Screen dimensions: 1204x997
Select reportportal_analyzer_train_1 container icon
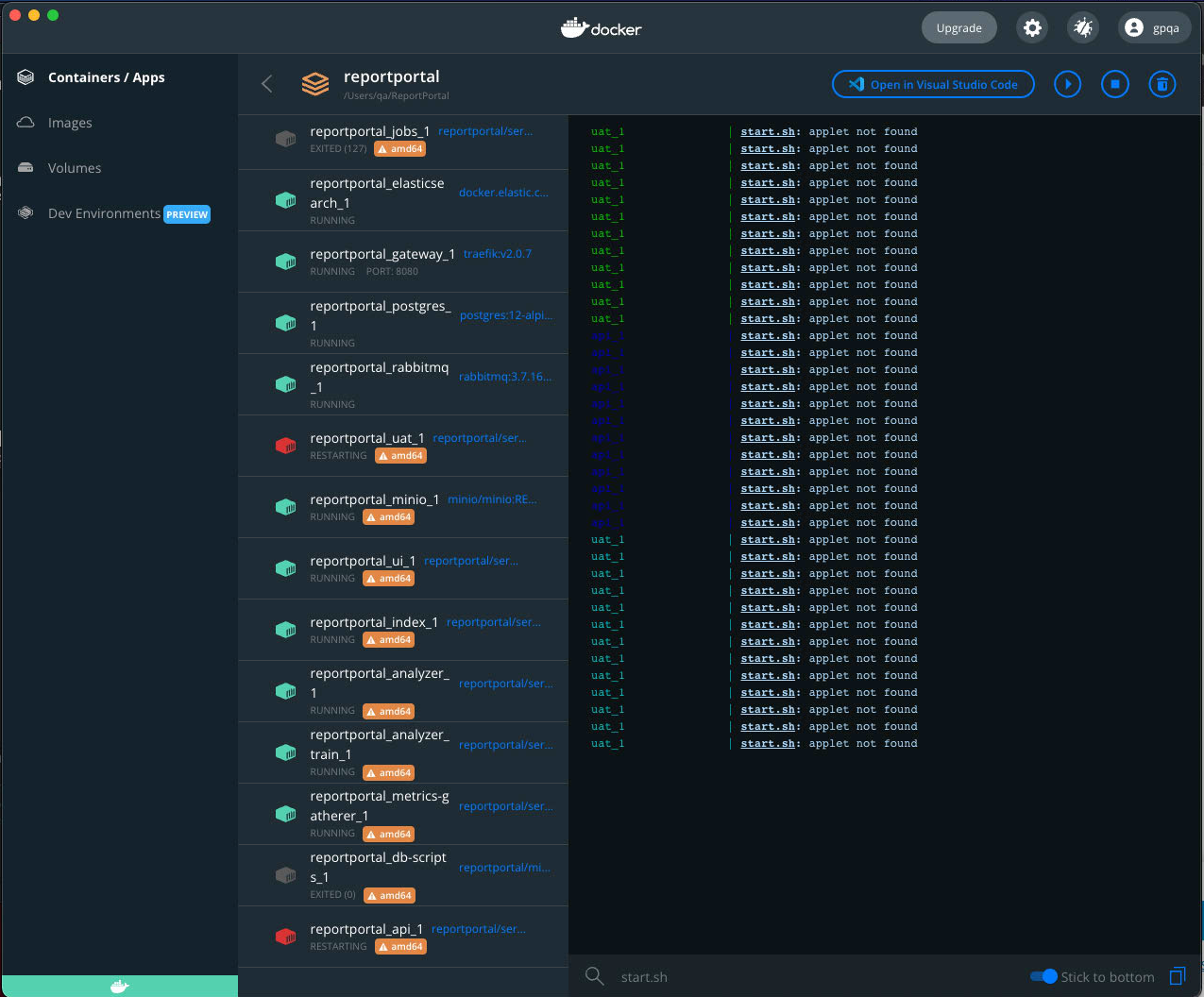[285, 752]
